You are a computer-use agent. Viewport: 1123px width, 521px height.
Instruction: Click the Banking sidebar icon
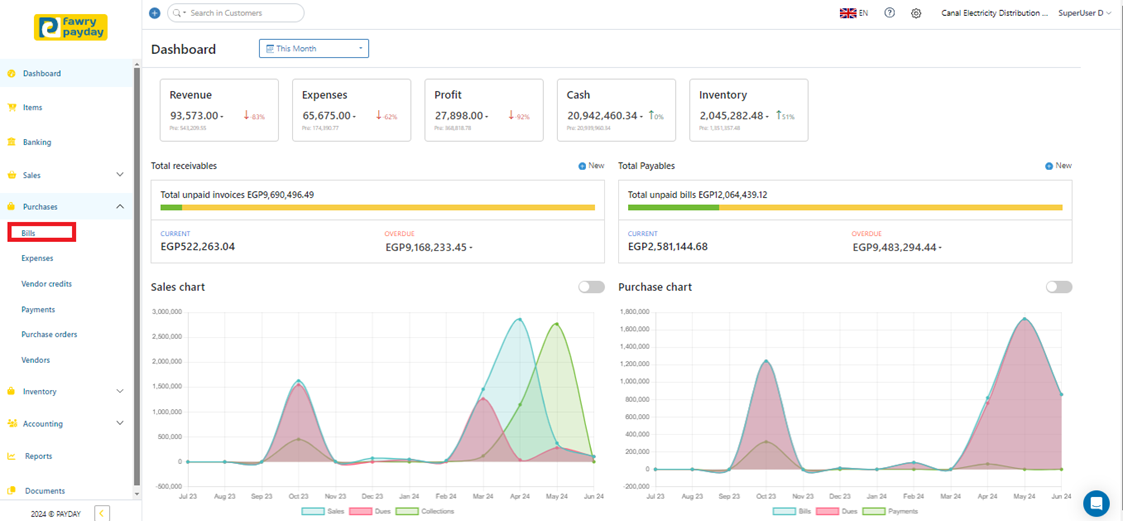pos(12,142)
